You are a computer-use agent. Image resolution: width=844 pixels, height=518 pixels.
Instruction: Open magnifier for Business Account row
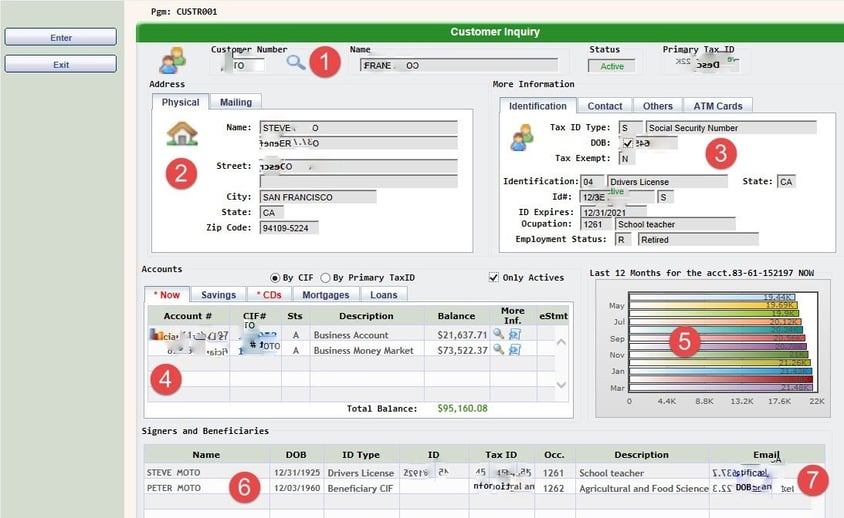coord(498,334)
